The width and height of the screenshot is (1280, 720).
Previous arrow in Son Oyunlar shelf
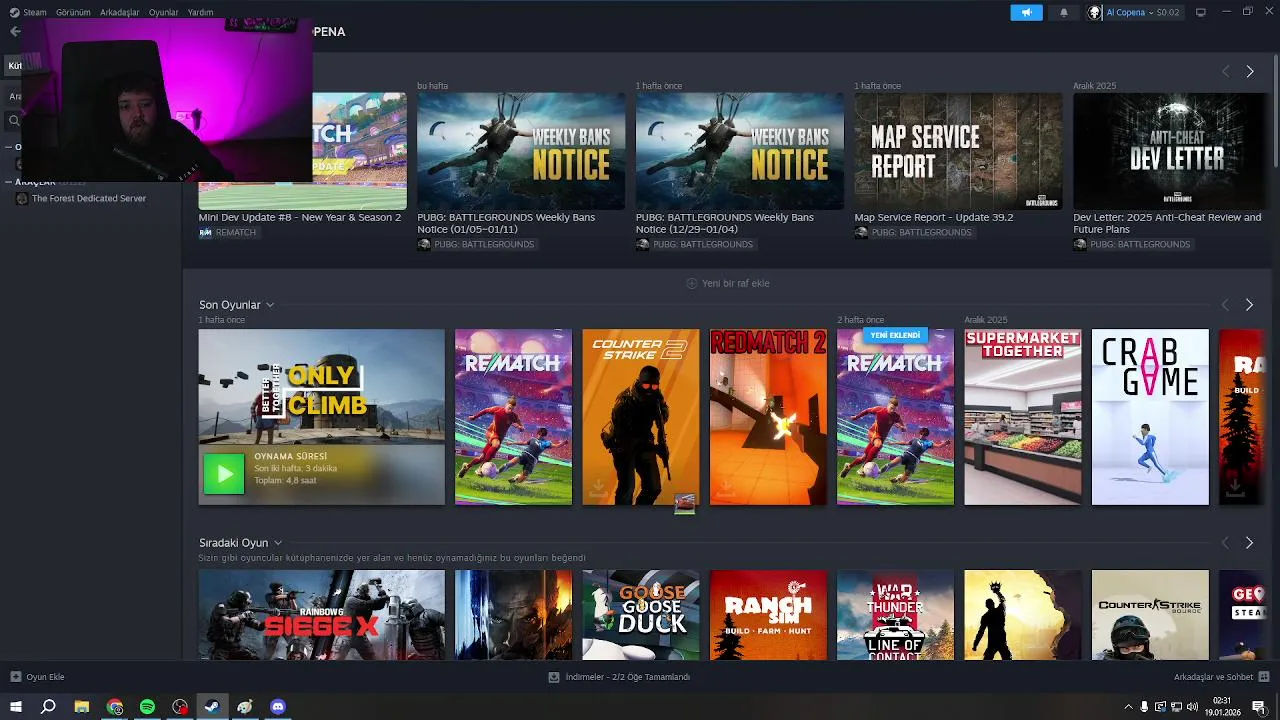pyautogui.click(x=1225, y=304)
